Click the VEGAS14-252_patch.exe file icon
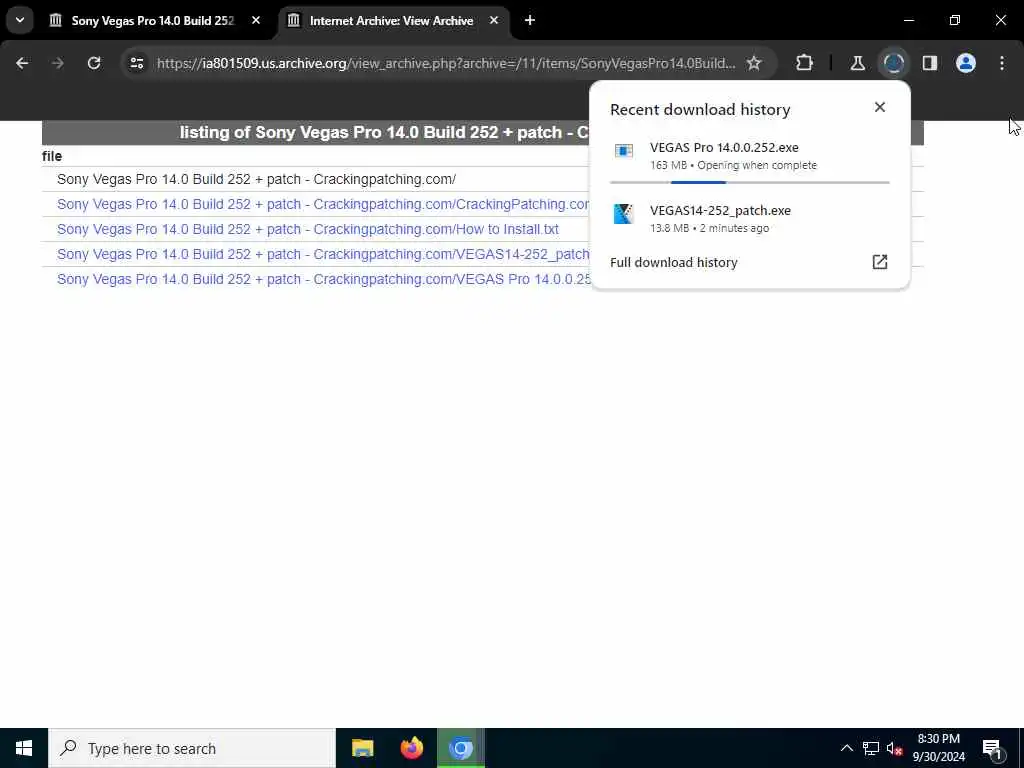 pos(624,214)
